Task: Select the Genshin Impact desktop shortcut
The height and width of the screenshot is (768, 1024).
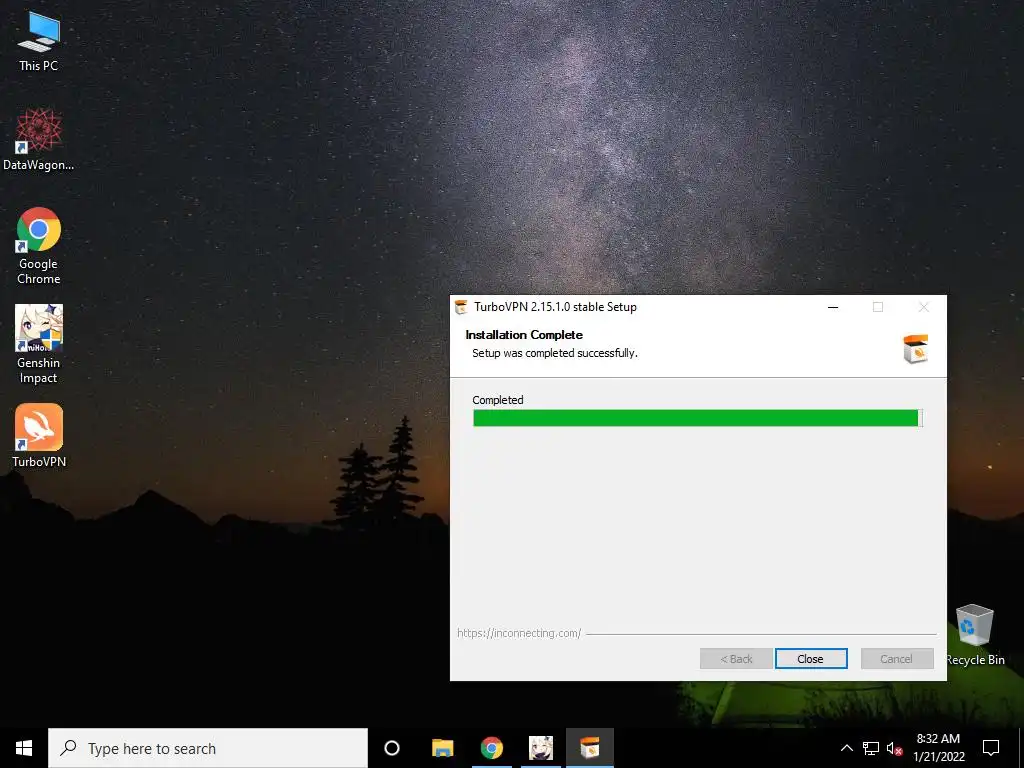Action: tap(39, 344)
